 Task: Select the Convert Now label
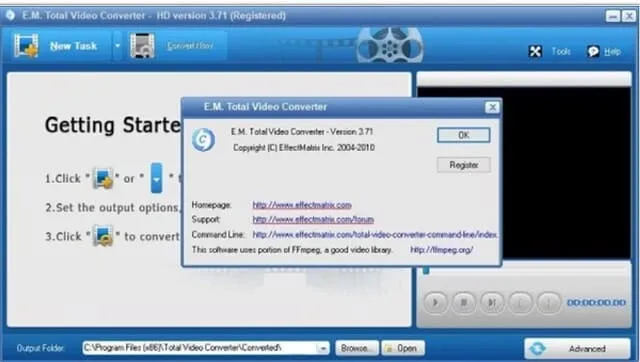pos(190,46)
